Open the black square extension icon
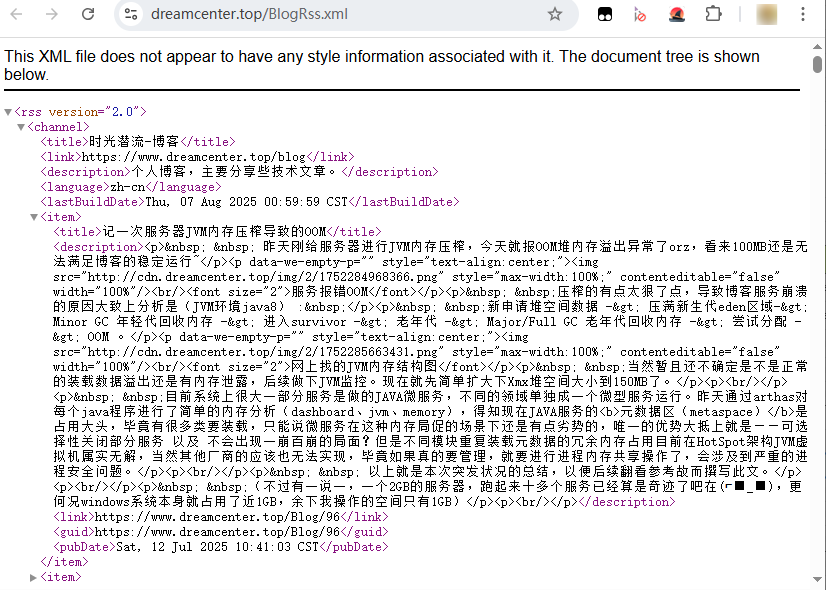The width and height of the screenshot is (826, 590). tap(605, 14)
